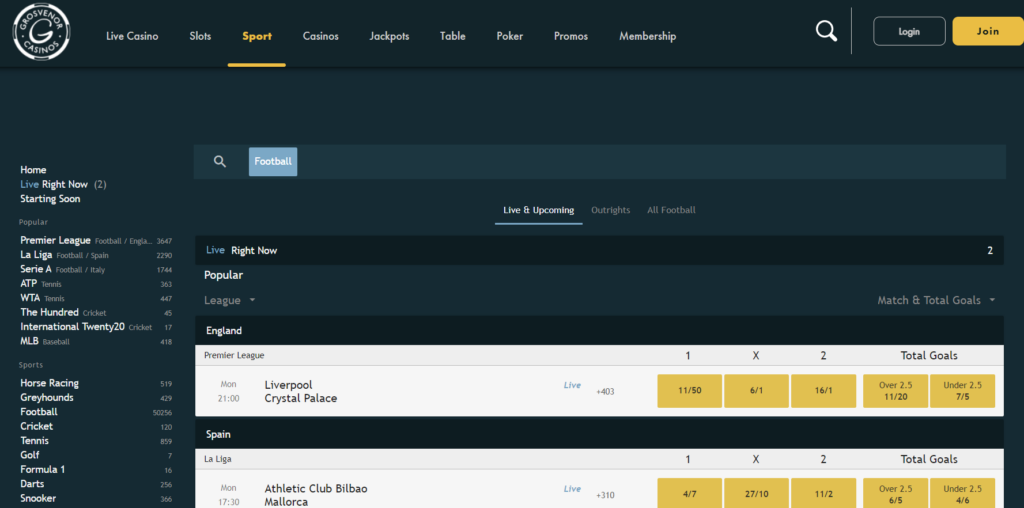The width and height of the screenshot is (1024, 508).
Task: Click the Premier League competition row label
Action: click(234, 355)
